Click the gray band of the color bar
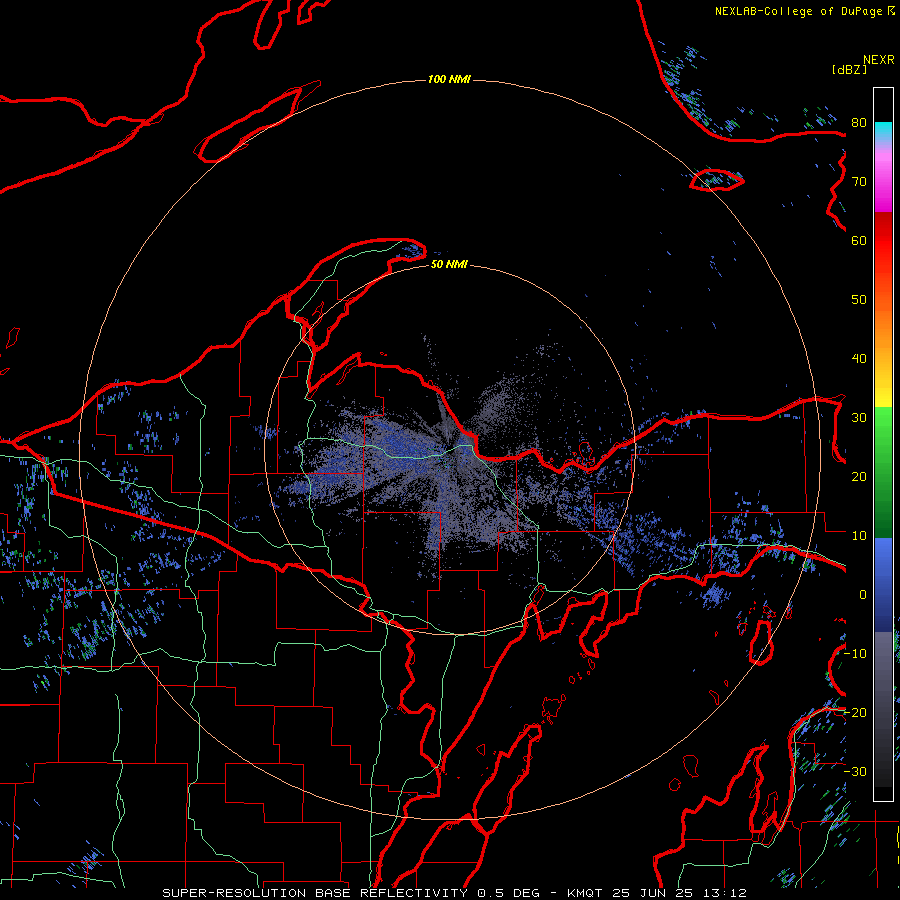 [883, 709]
